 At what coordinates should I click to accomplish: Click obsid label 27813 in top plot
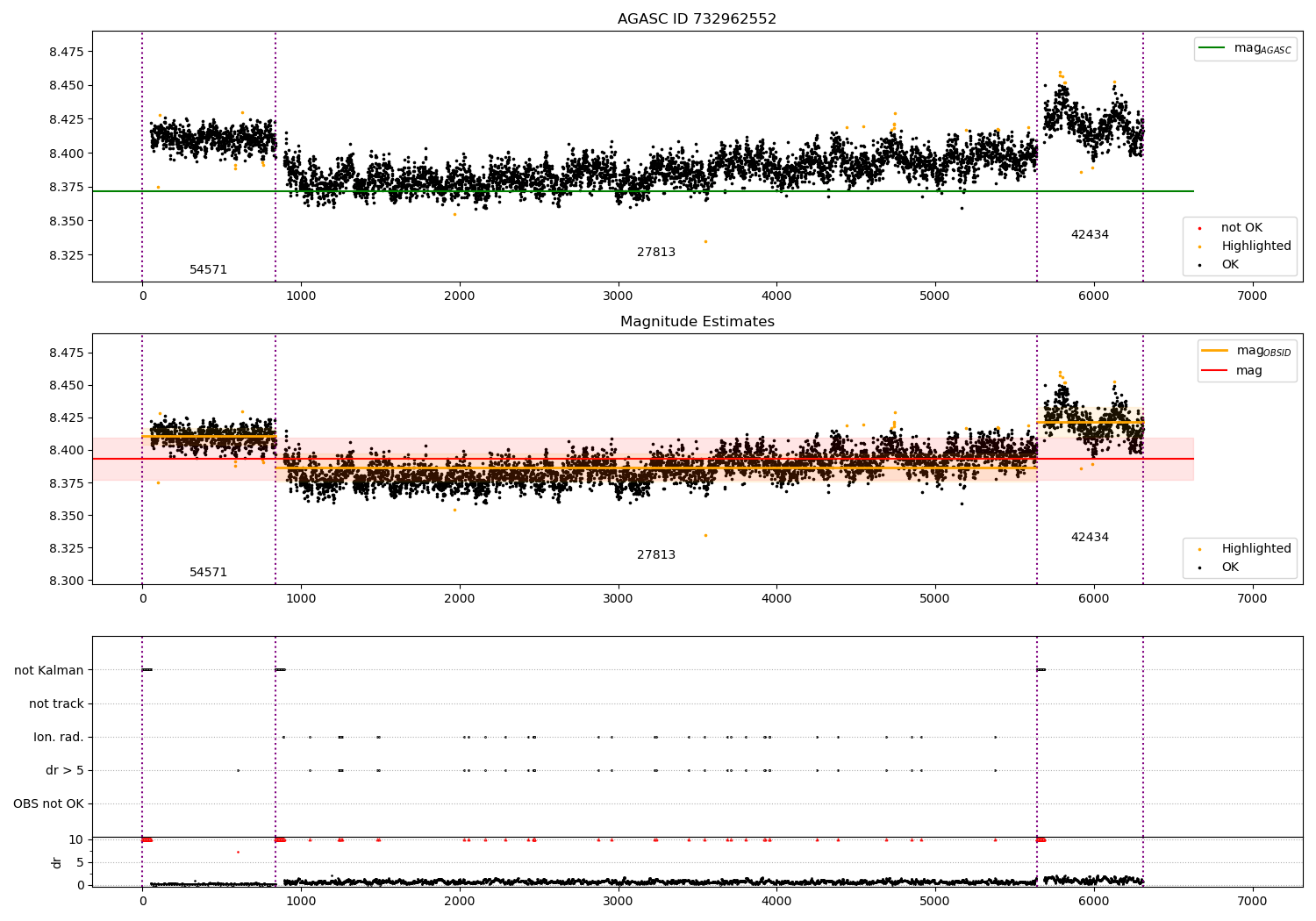coord(656,253)
